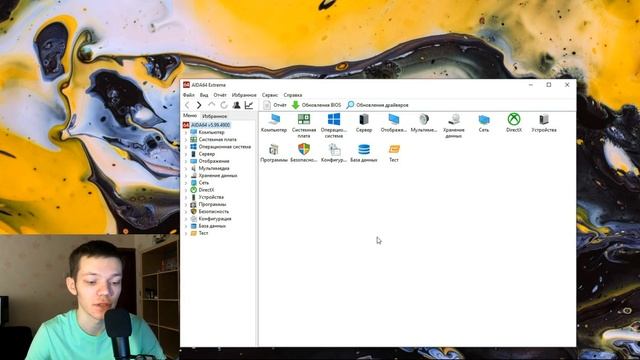Click the forward navigation arrow
The width and height of the screenshot is (640, 360).
click(199, 105)
